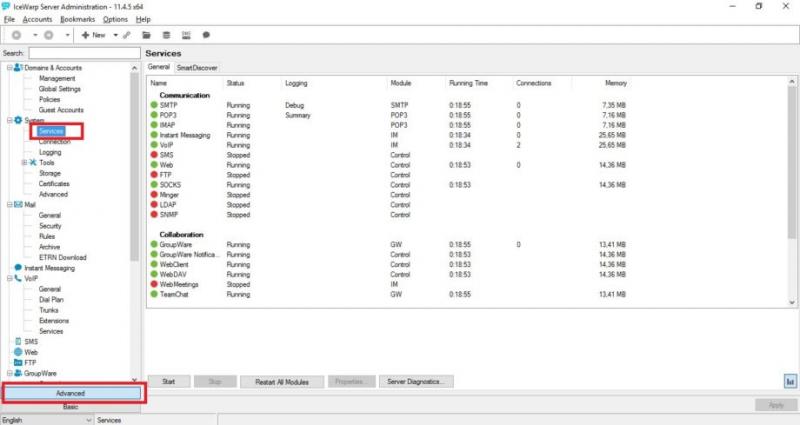Image resolution: width=800 pixels, height=425 pixels.
Task: Collapse the GroupWare tree node
Action: tap(9, 373)
